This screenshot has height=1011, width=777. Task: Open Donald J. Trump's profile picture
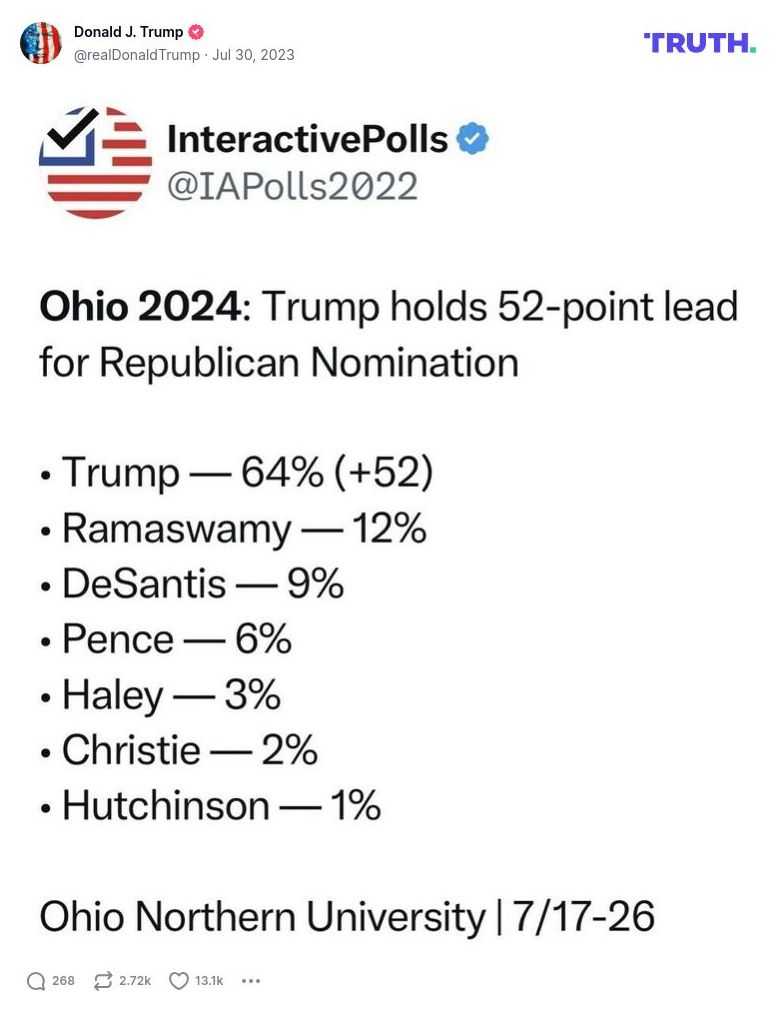pyautogui.click(x=42, y=43)
